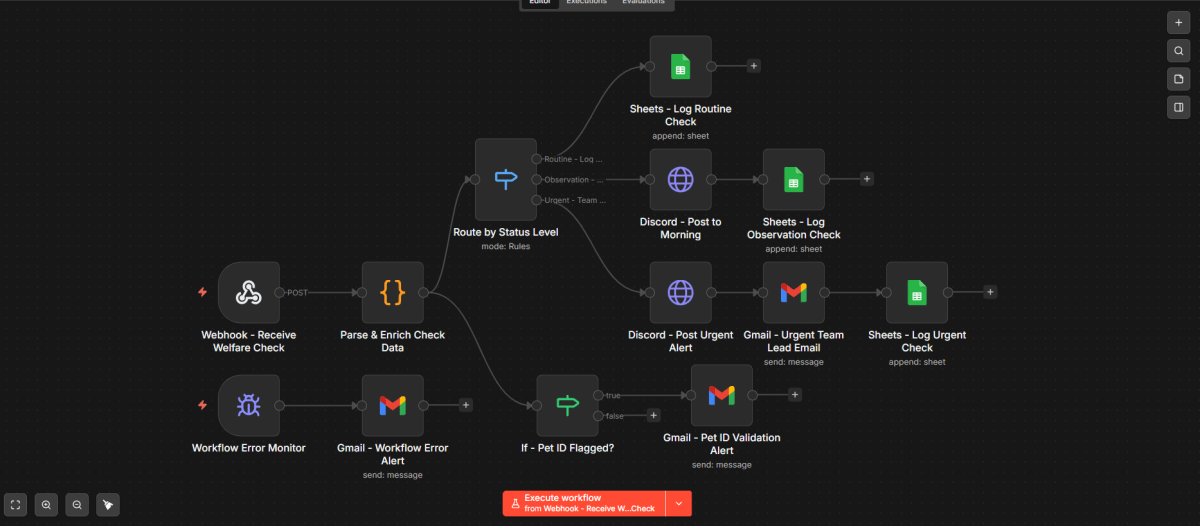The width and height of the screenshot is (1200, 526).
Task: Click the Routine output of Route node
Action: point(537,159)
